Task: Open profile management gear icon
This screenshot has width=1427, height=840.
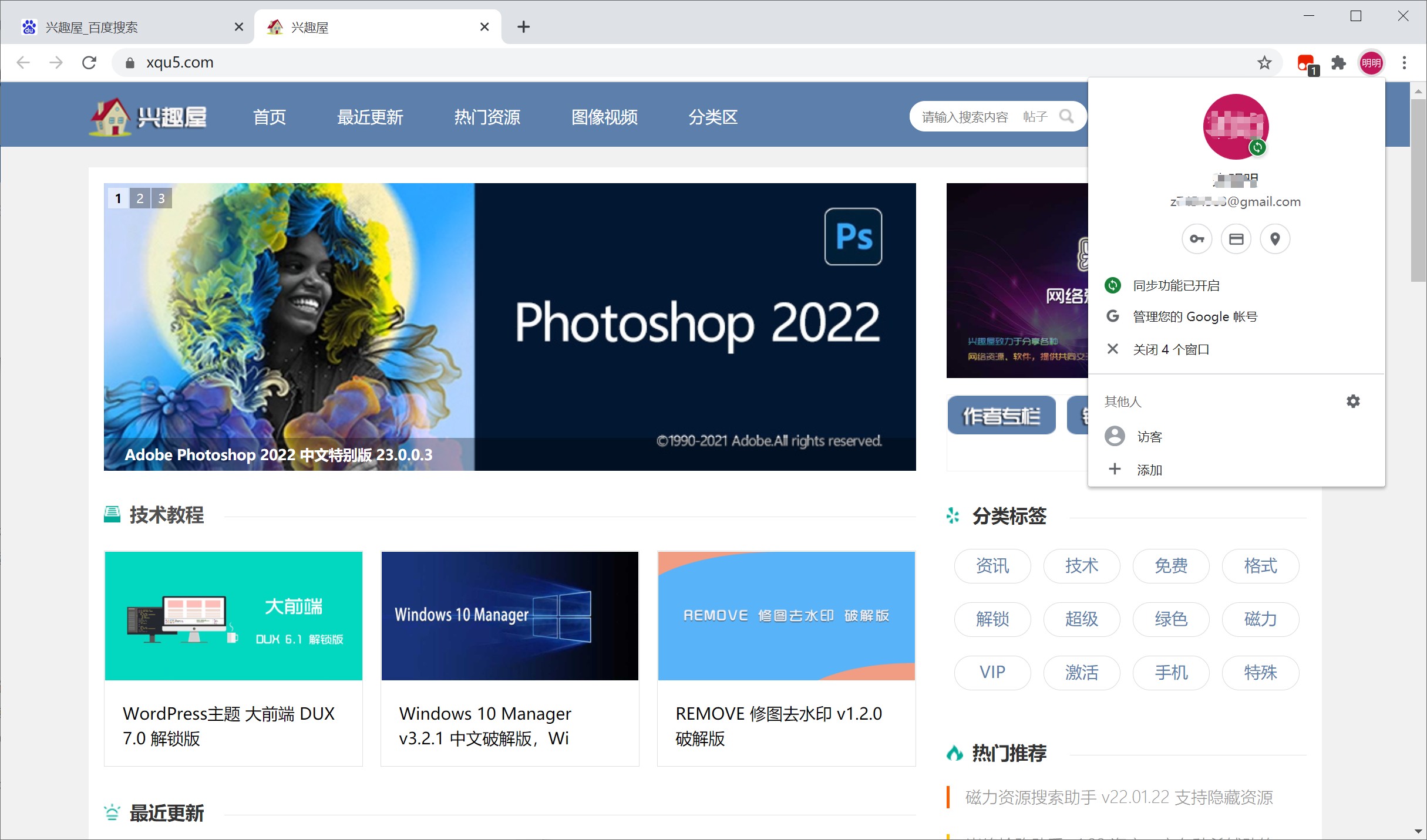Action: pos(1353,402)
